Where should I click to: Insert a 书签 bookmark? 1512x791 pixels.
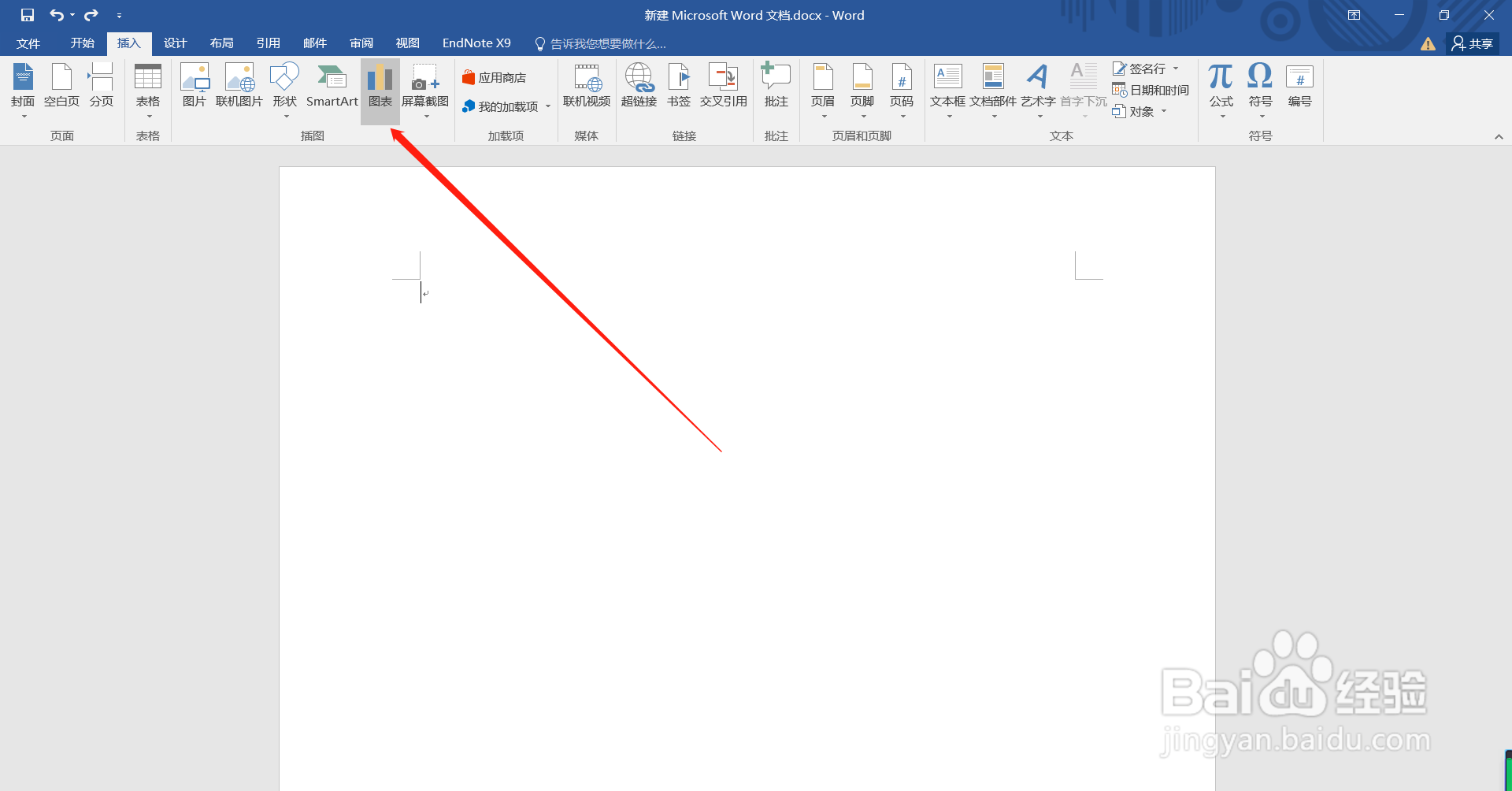click(679, 85)
